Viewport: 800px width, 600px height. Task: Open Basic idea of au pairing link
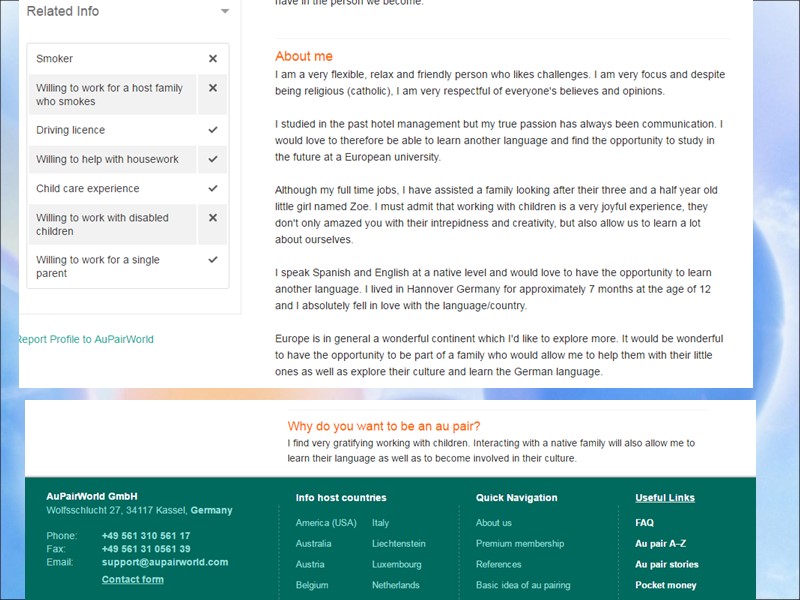pyautogui.click(x=523, y=585)
